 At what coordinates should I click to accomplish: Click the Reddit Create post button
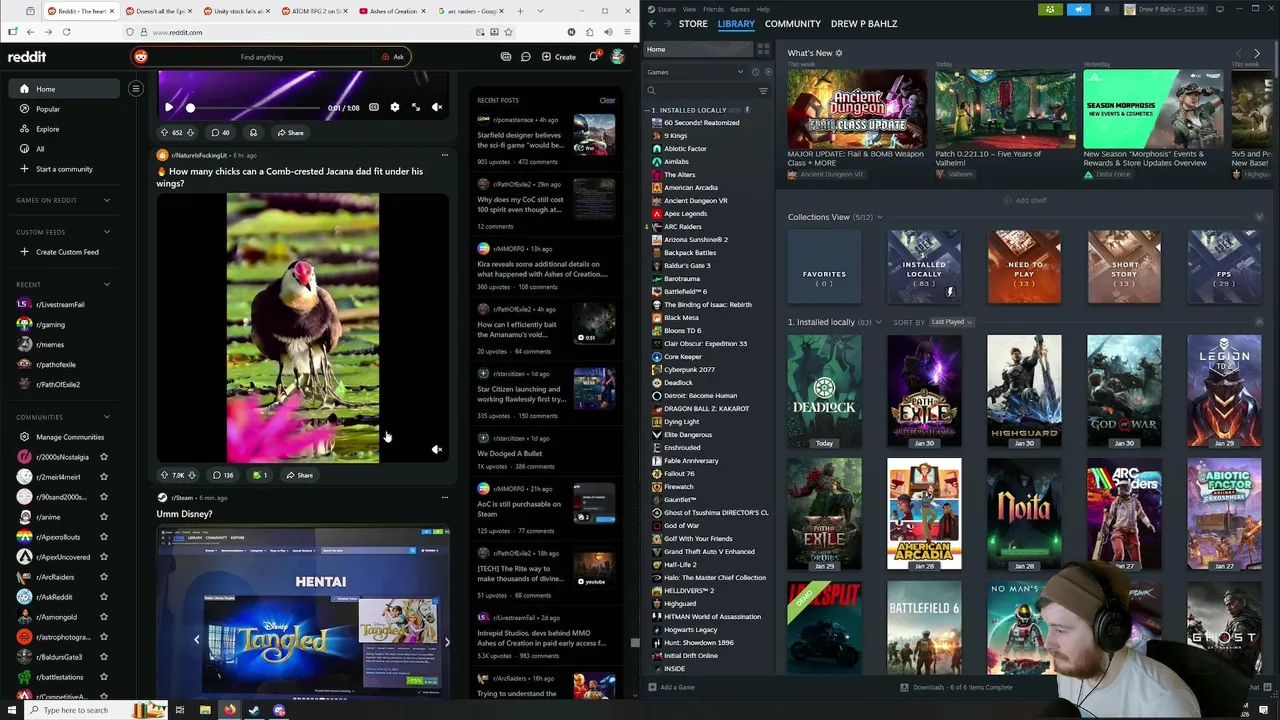pos(559,57)
